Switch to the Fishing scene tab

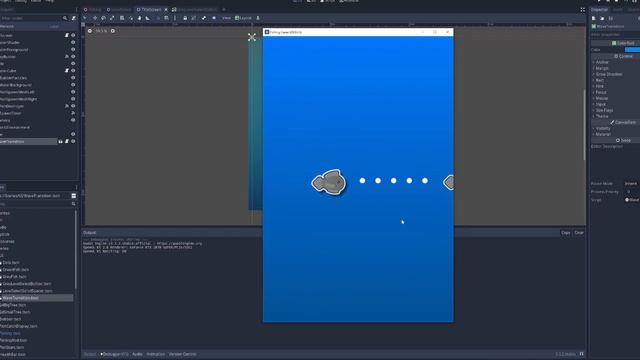(93, 9)
